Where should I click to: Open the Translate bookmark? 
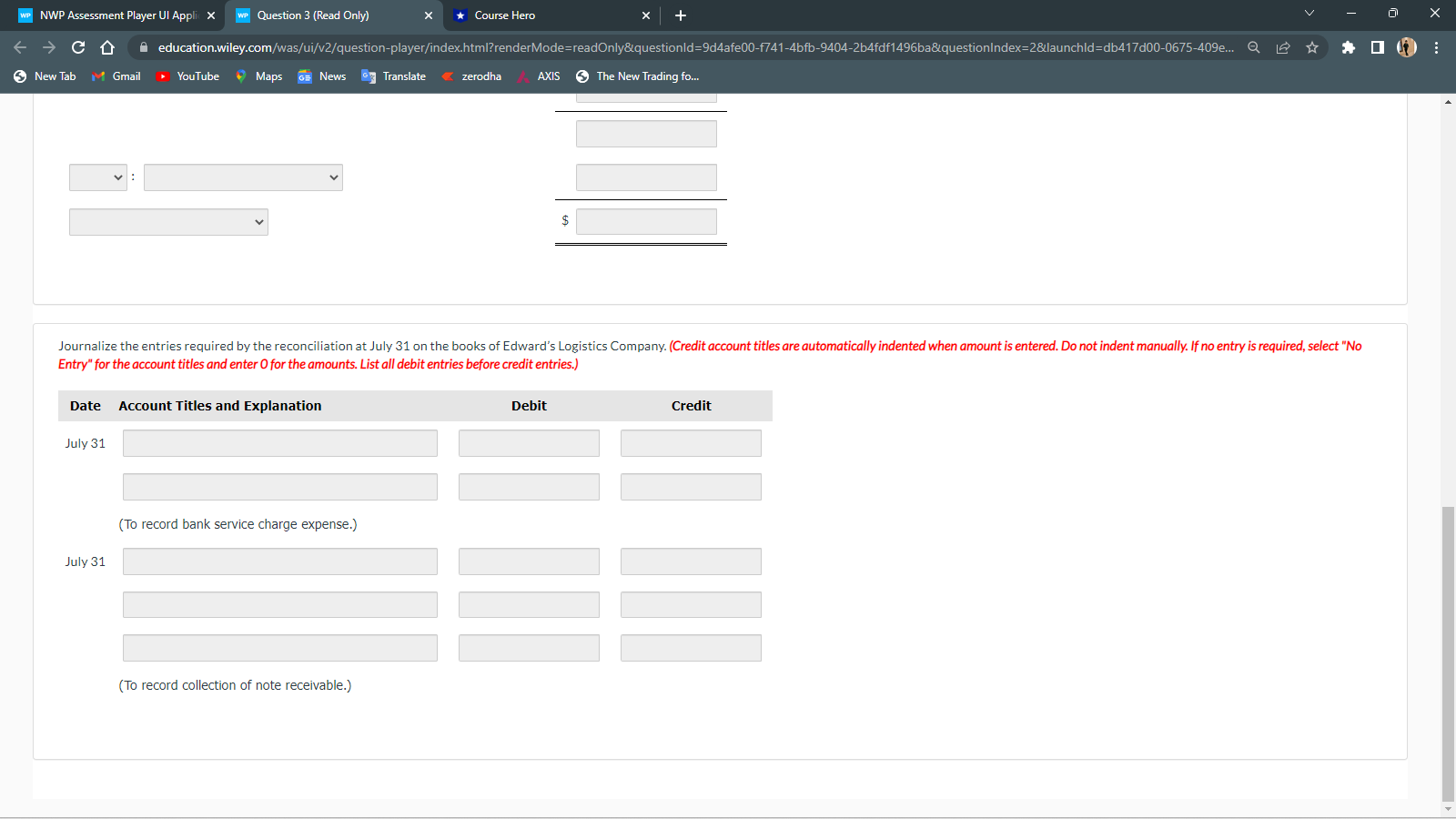(x=394, y=76)
